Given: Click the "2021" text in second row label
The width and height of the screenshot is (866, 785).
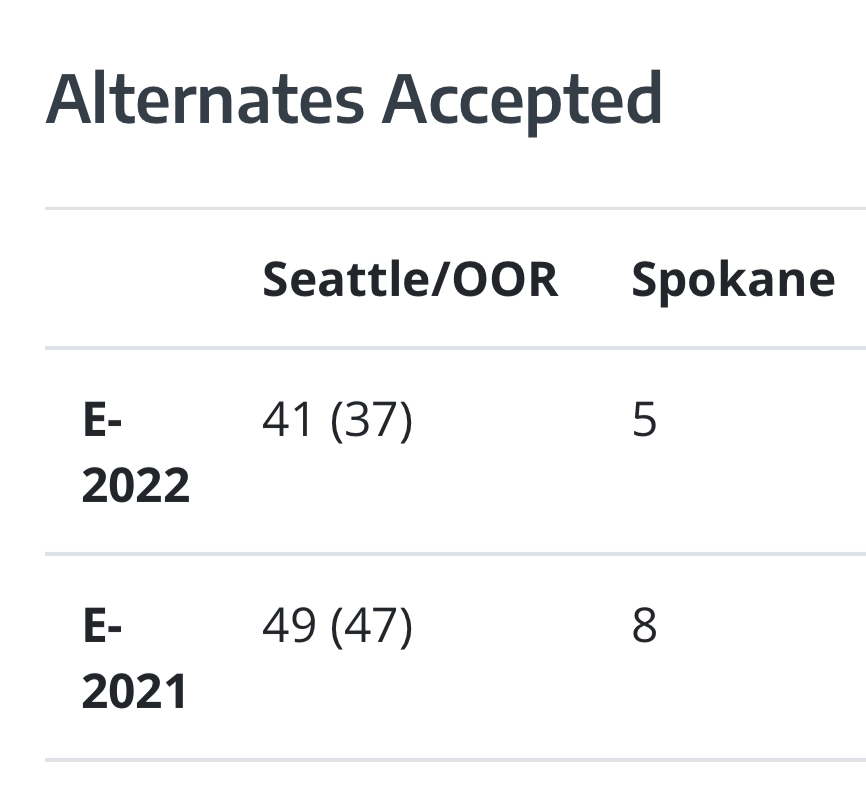Looking at the screenshot, I should click(135, 692).
